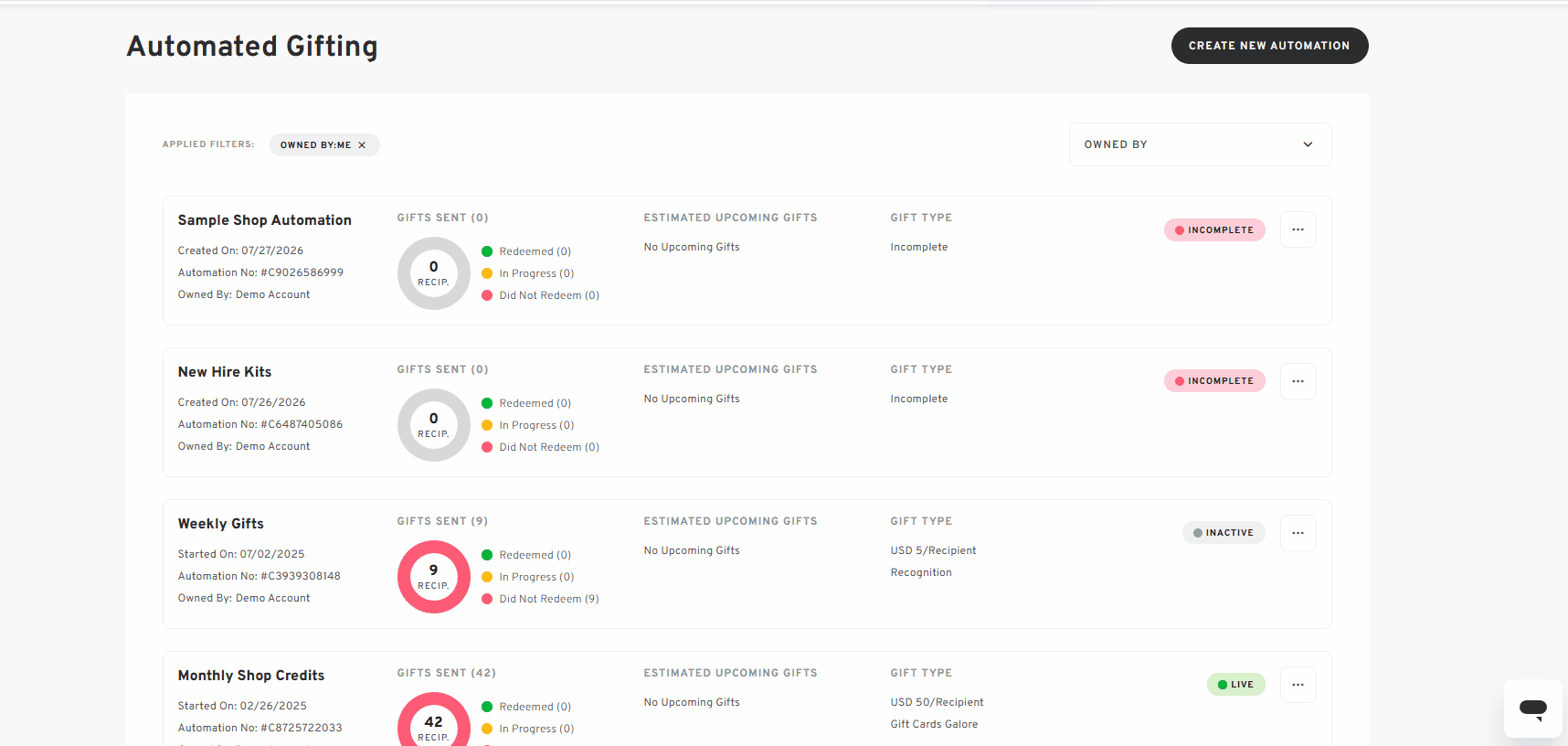
Task: Click Redeemed (0) under Sample Shop Automation
Action: (x=526, y=251)
